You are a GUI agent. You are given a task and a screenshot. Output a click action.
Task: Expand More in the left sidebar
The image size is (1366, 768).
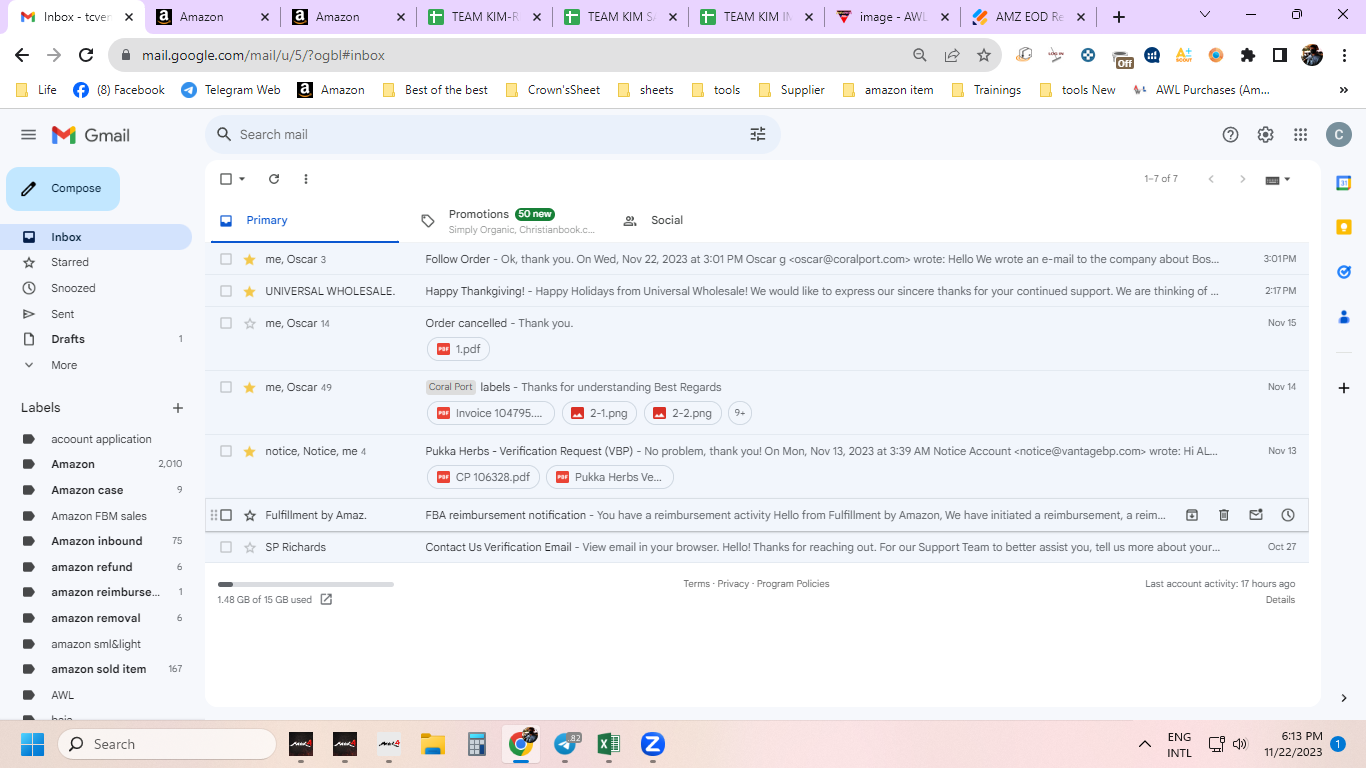click(x=64, y=365)
